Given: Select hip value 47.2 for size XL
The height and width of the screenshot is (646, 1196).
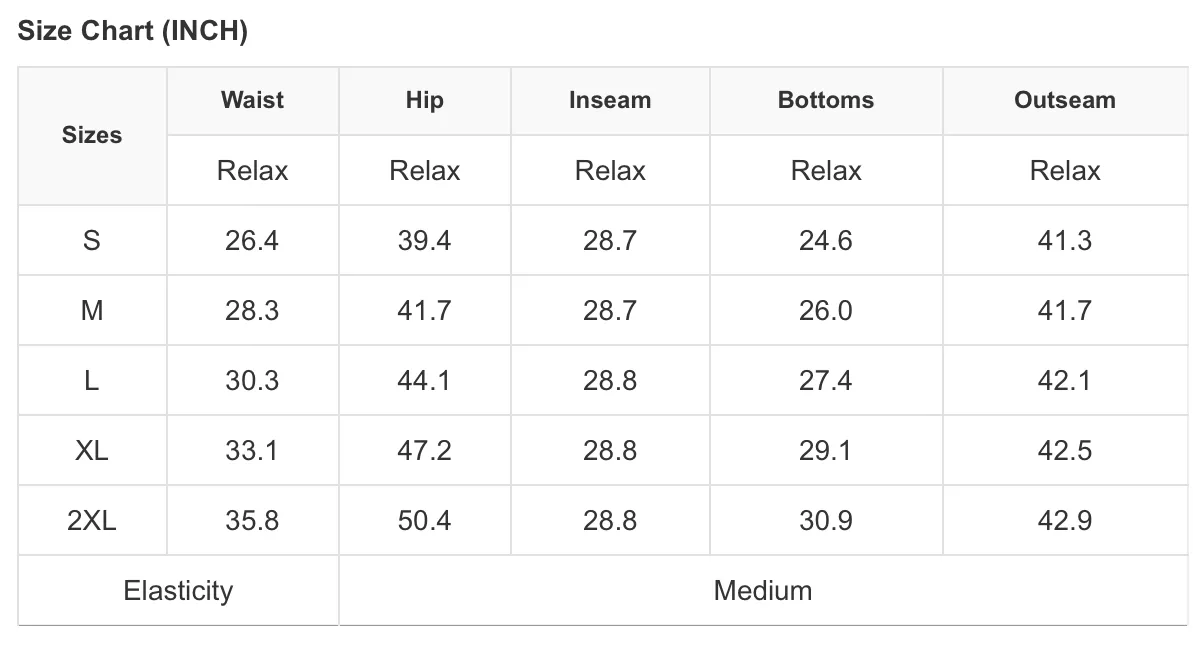Looking at the screenshot, I should pos(424,451).
